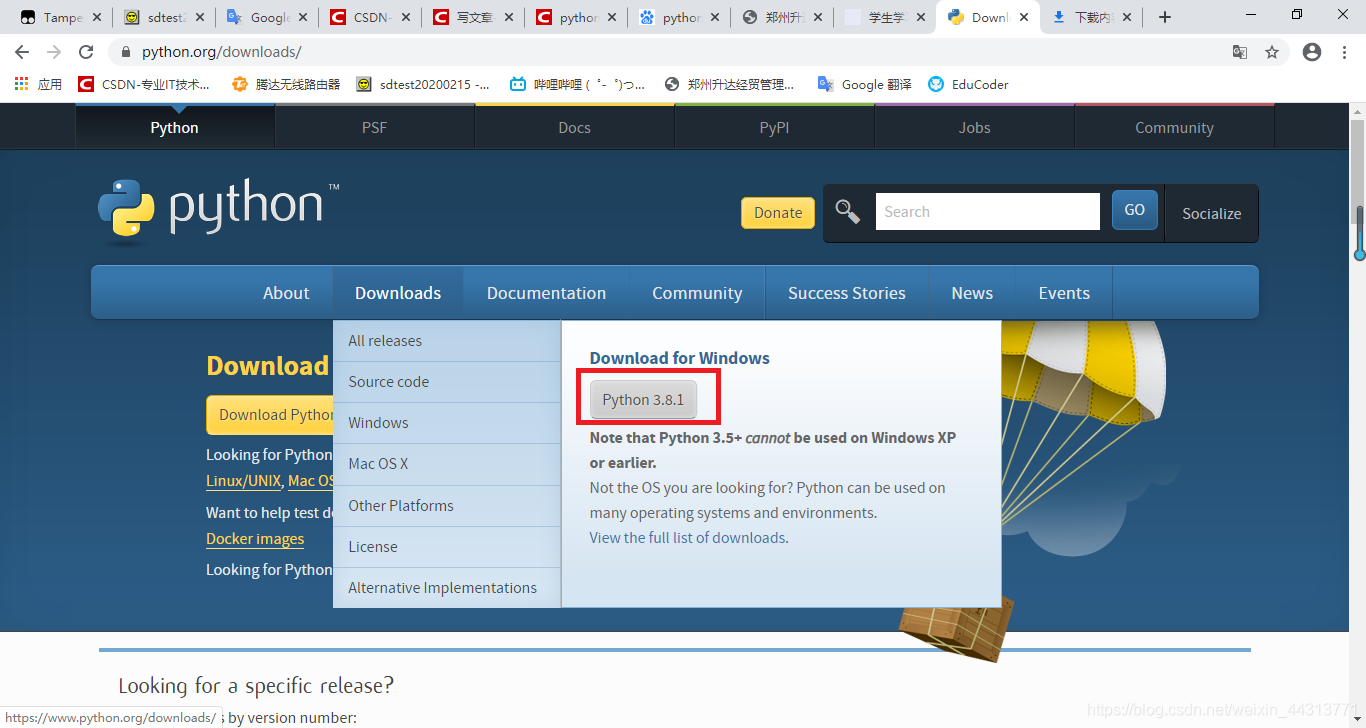1366x728 pixels.
Task: Reload the python.org page
Action: coord(86,52)
